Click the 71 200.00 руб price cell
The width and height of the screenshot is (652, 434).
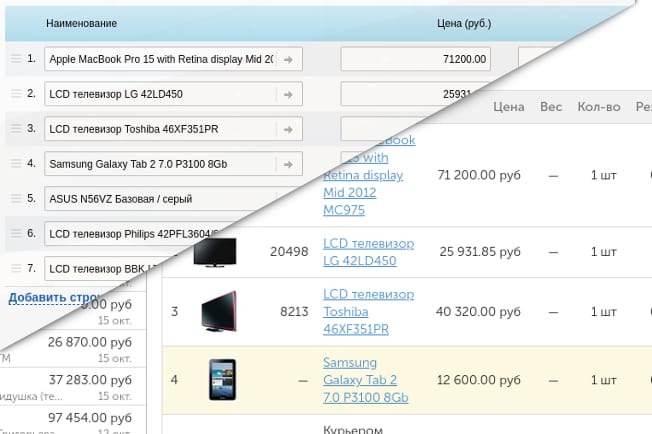[x=479, y=175]
